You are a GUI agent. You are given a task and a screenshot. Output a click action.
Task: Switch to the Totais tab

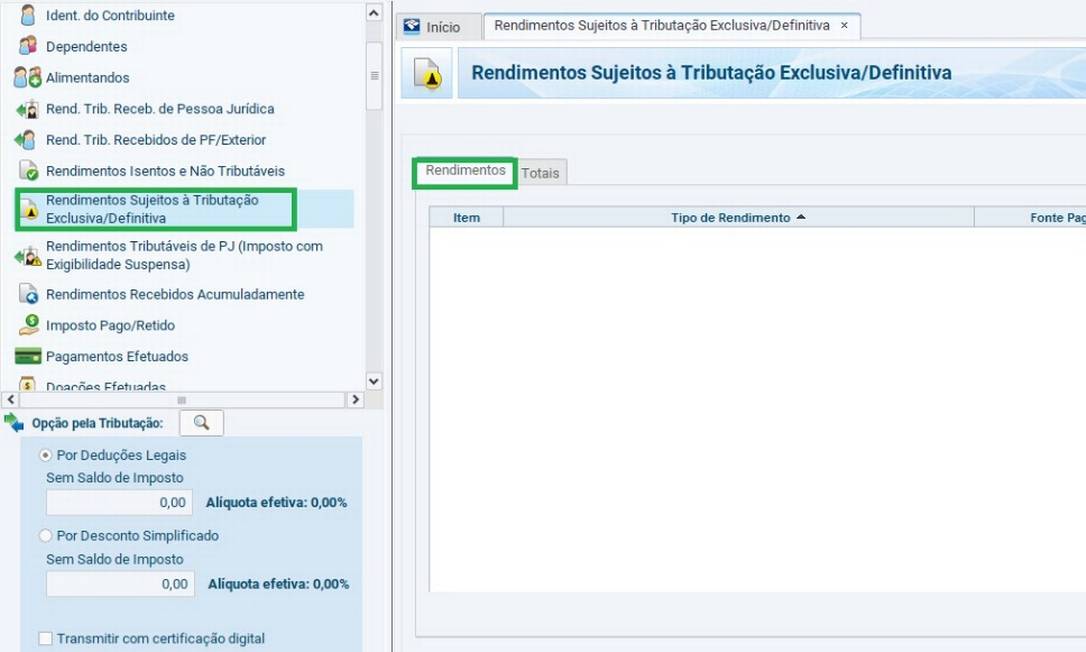pyautogui.click(x=540, y=173)
